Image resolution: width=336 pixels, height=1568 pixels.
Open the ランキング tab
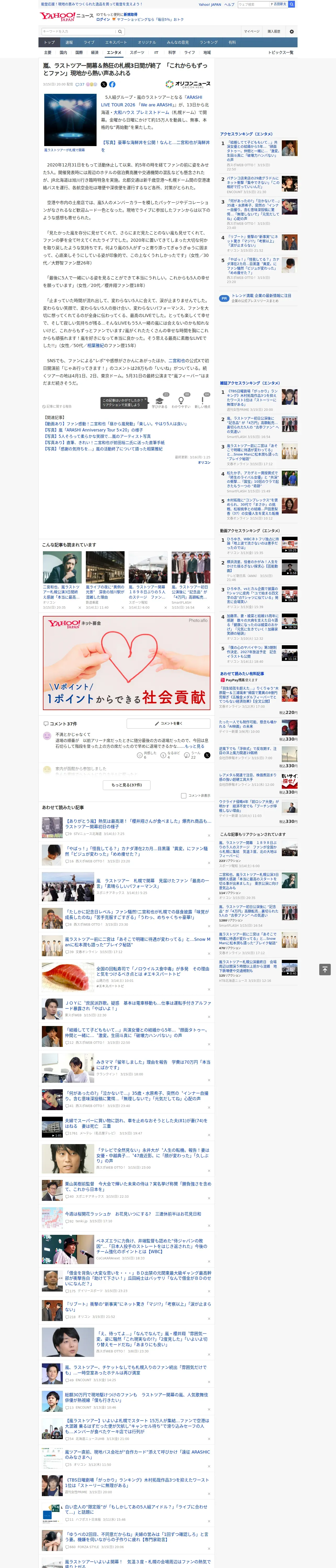tap(209, 42)
